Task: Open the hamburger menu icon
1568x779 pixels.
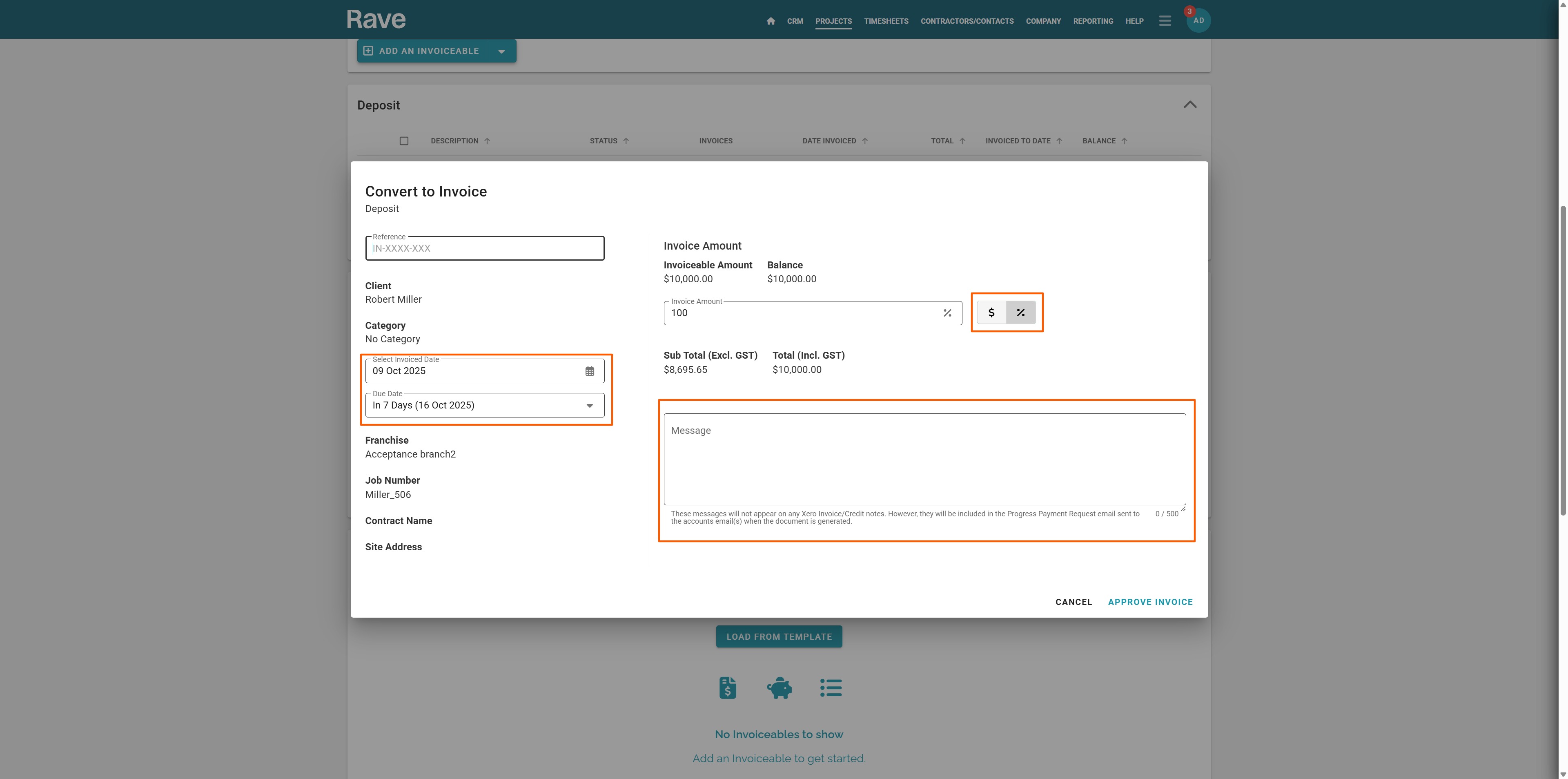Action: pyautogui.click(x=1165, y=21)
